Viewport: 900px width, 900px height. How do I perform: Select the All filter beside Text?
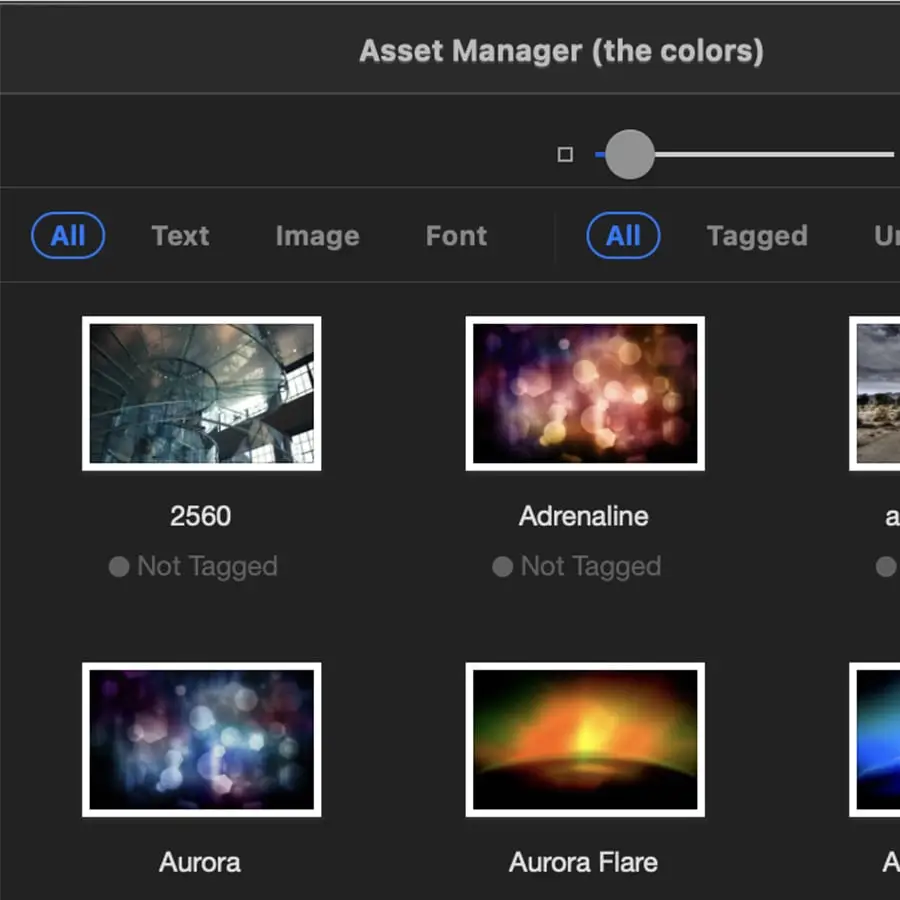click(68, 236)
